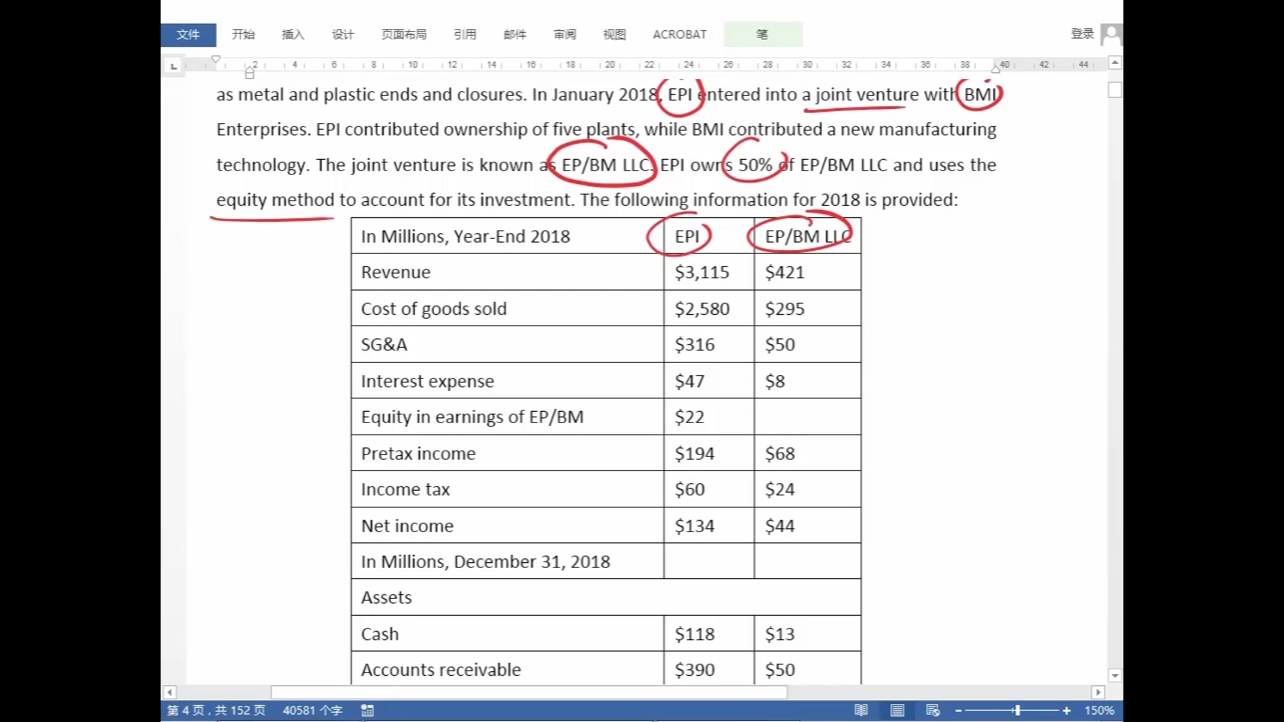Click the first line indent marker on ruler
The width and height of the screenshot is (1284, 722).
(215, 60)
